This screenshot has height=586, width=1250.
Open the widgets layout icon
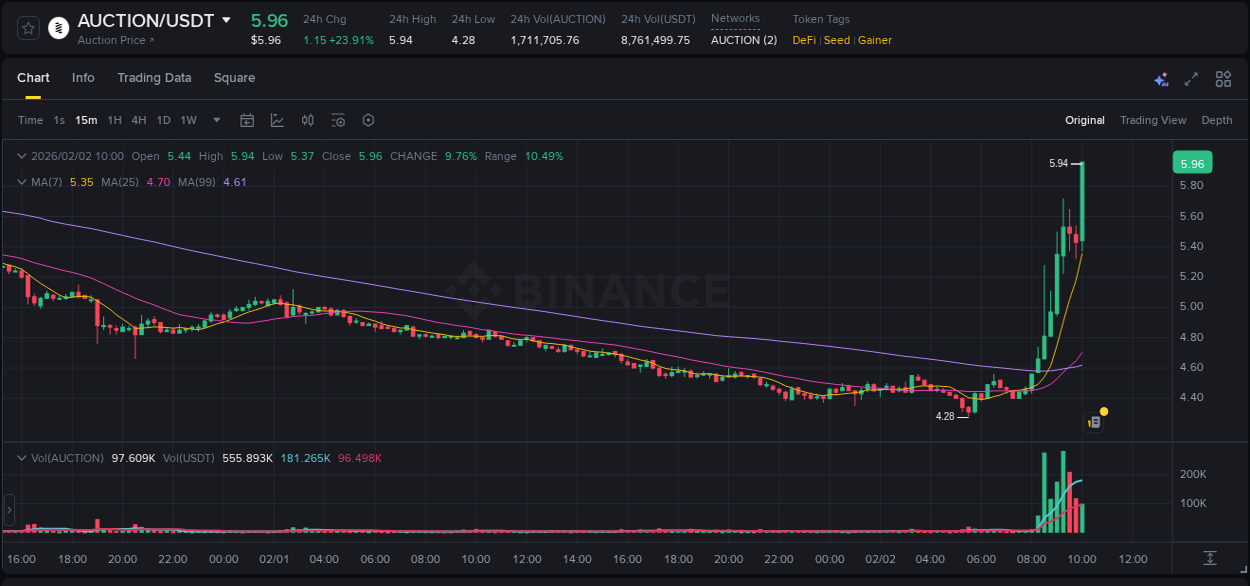point(1222,79)
